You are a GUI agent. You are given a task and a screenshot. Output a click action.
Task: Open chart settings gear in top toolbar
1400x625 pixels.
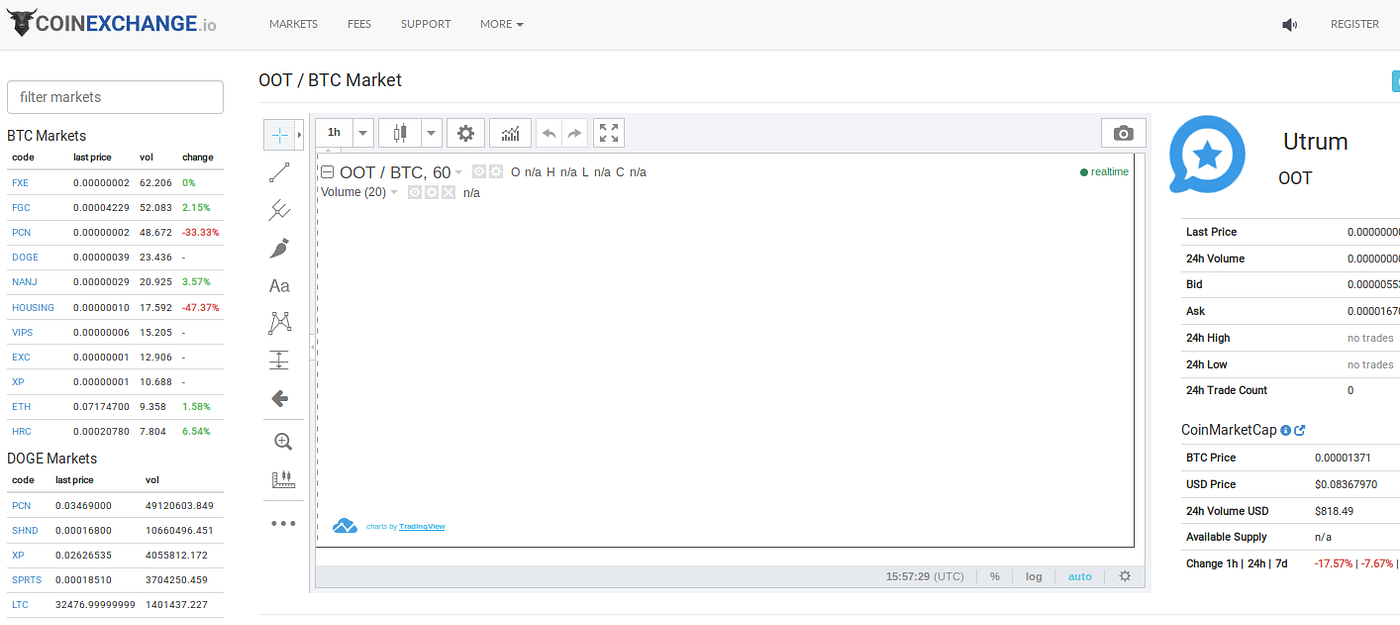coord(465,132)
